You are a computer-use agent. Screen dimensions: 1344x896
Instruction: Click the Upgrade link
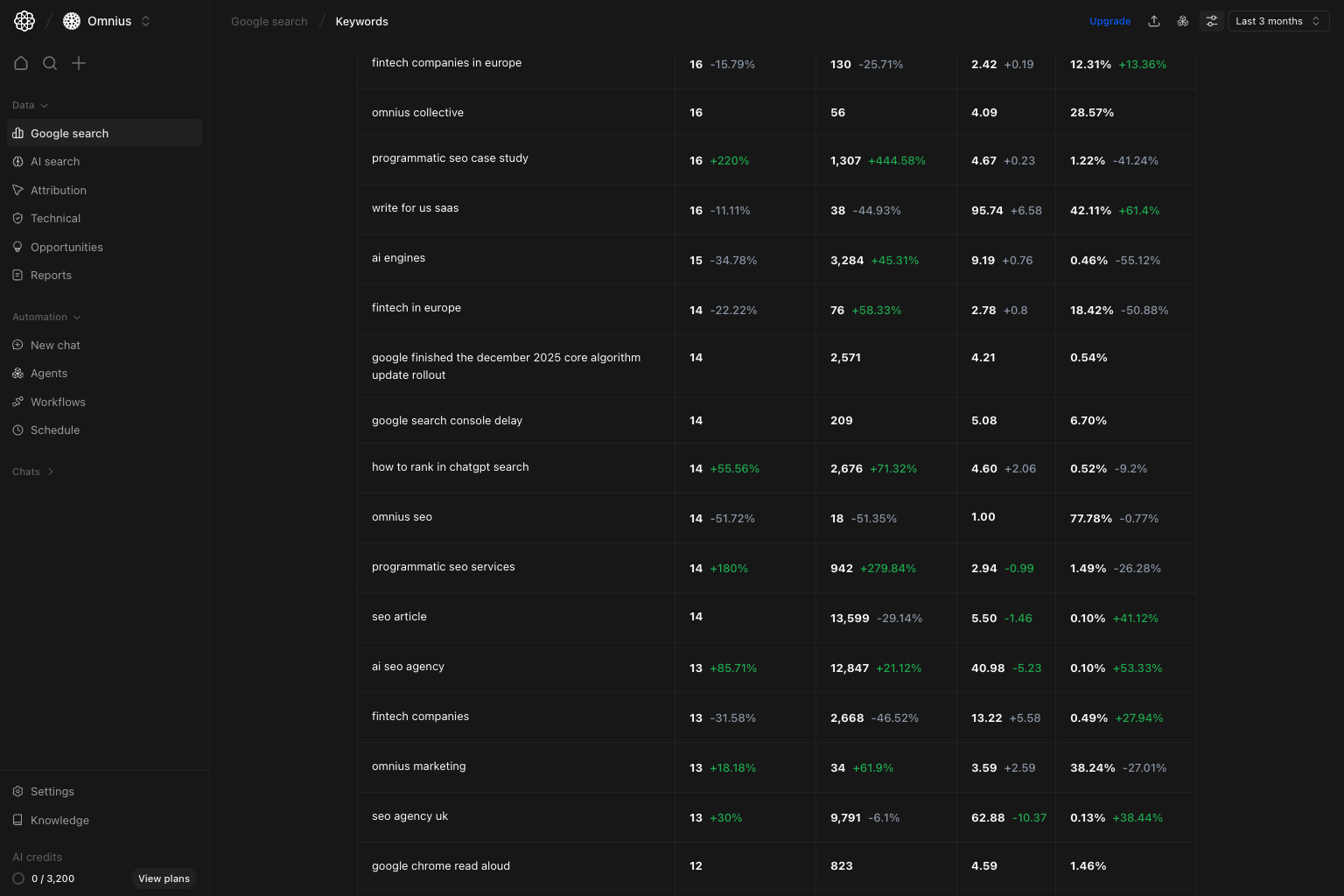tap(1109, 20)
